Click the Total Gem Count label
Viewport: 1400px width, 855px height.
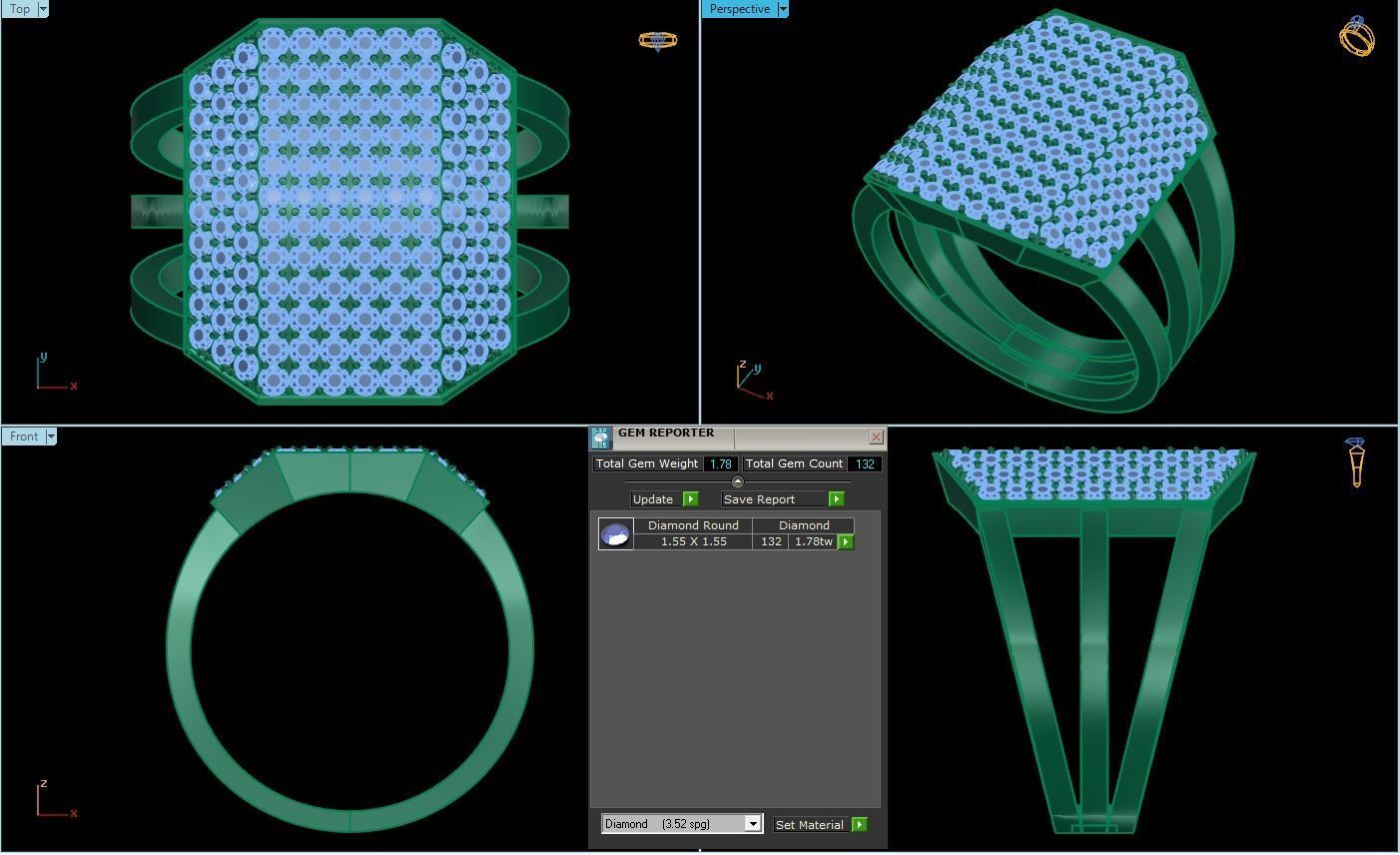(795, 463)
